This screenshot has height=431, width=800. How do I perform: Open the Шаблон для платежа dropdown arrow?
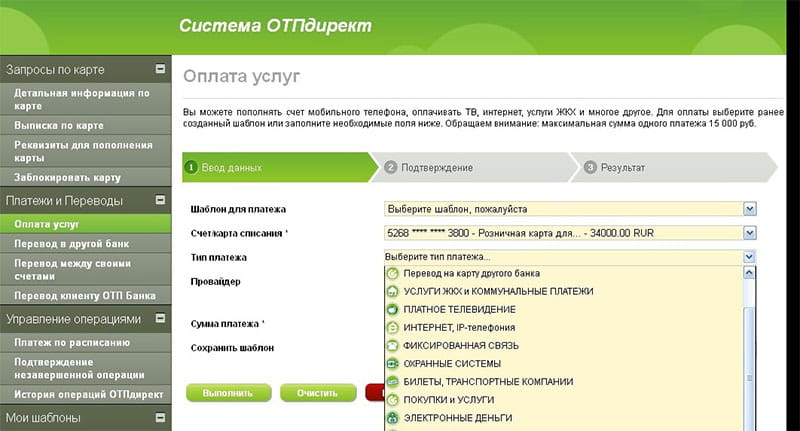(749, 209)
